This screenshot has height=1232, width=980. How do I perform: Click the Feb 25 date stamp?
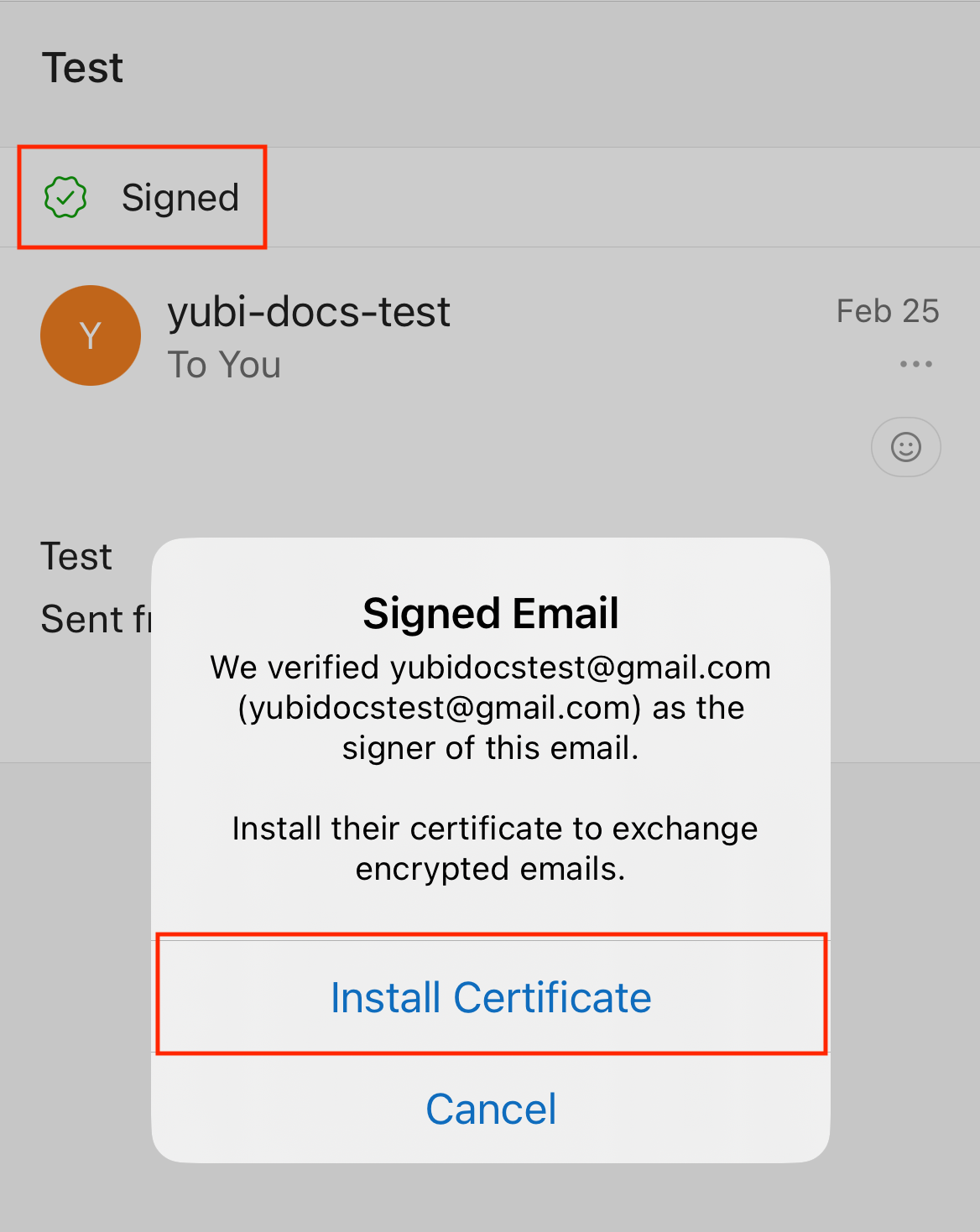tap(887, 311)
